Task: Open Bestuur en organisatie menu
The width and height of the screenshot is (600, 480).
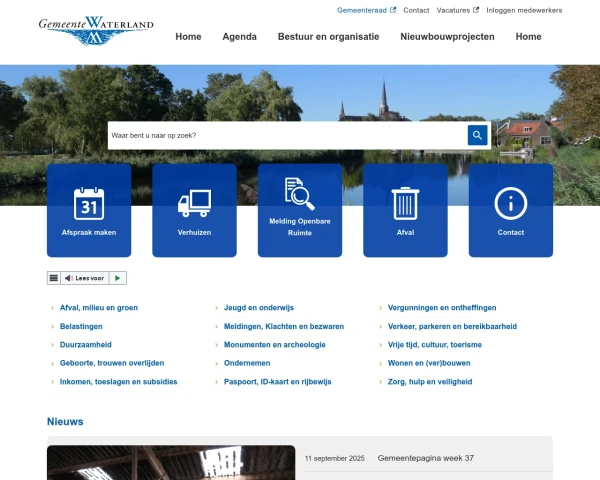Action: click(x=328, y=37)
